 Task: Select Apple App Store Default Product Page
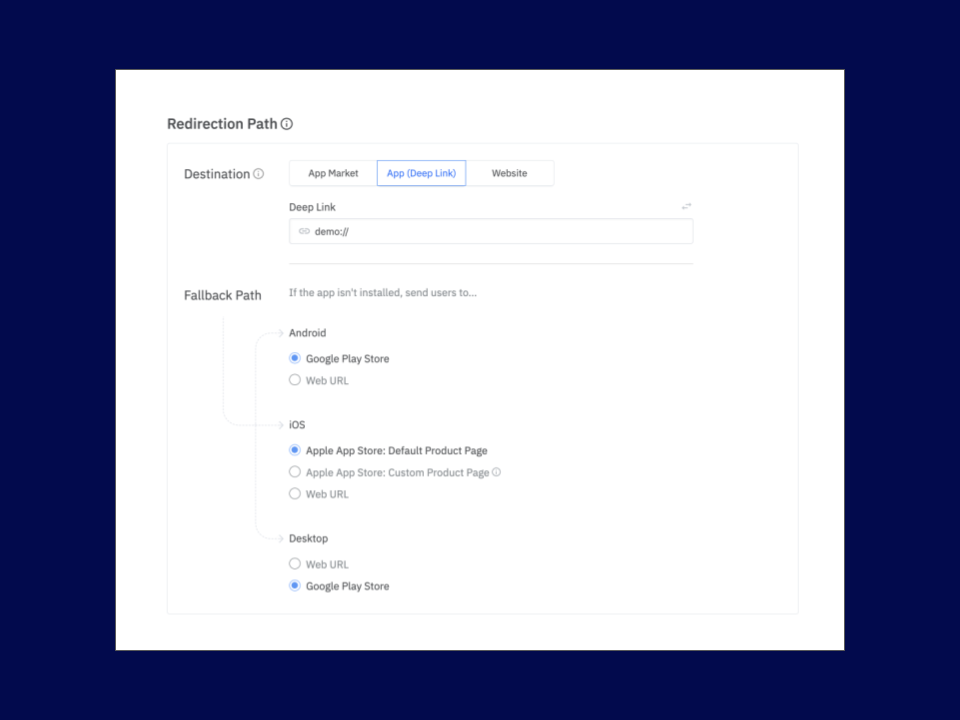point(294,450)
